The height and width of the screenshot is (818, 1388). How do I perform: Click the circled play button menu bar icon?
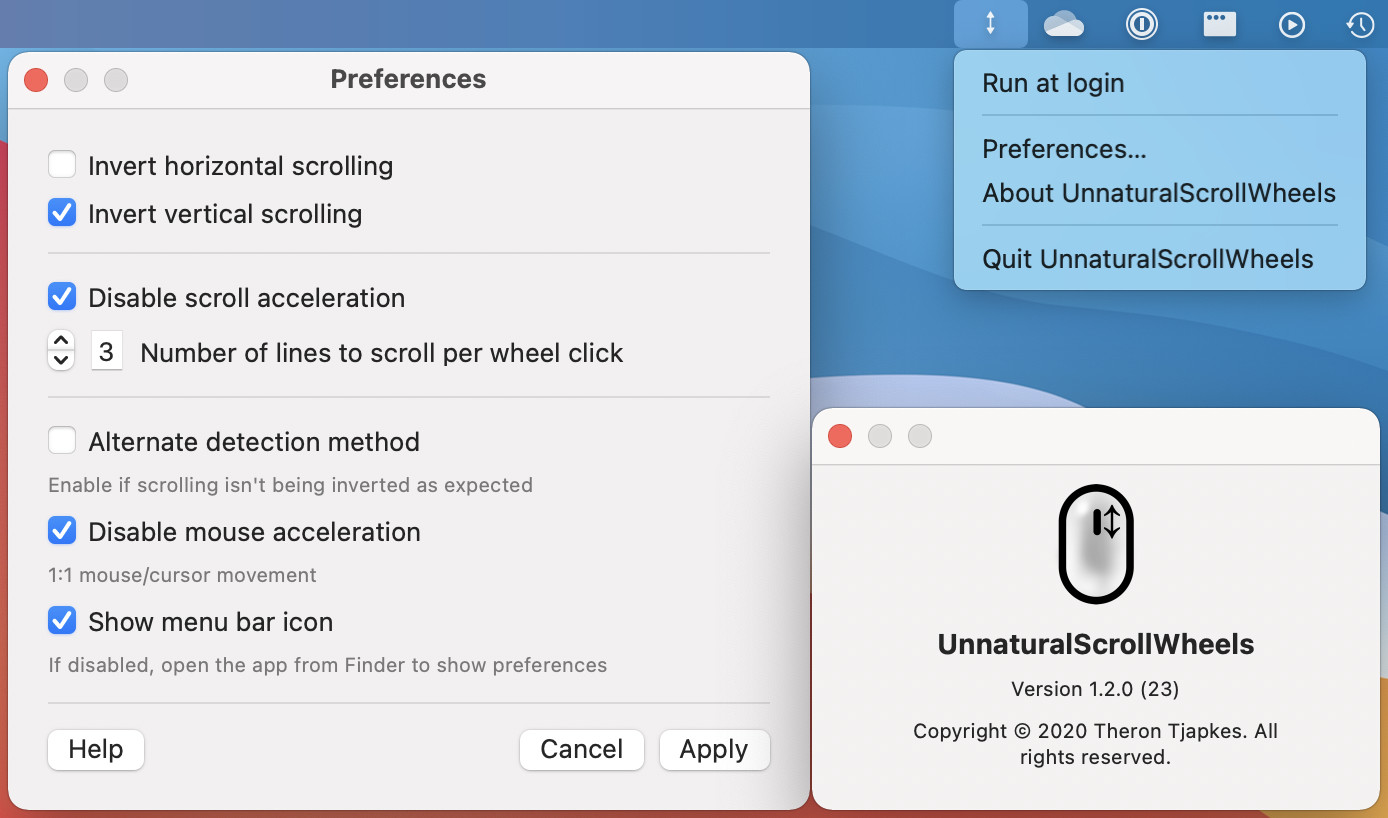click(x=1292, y=25)
